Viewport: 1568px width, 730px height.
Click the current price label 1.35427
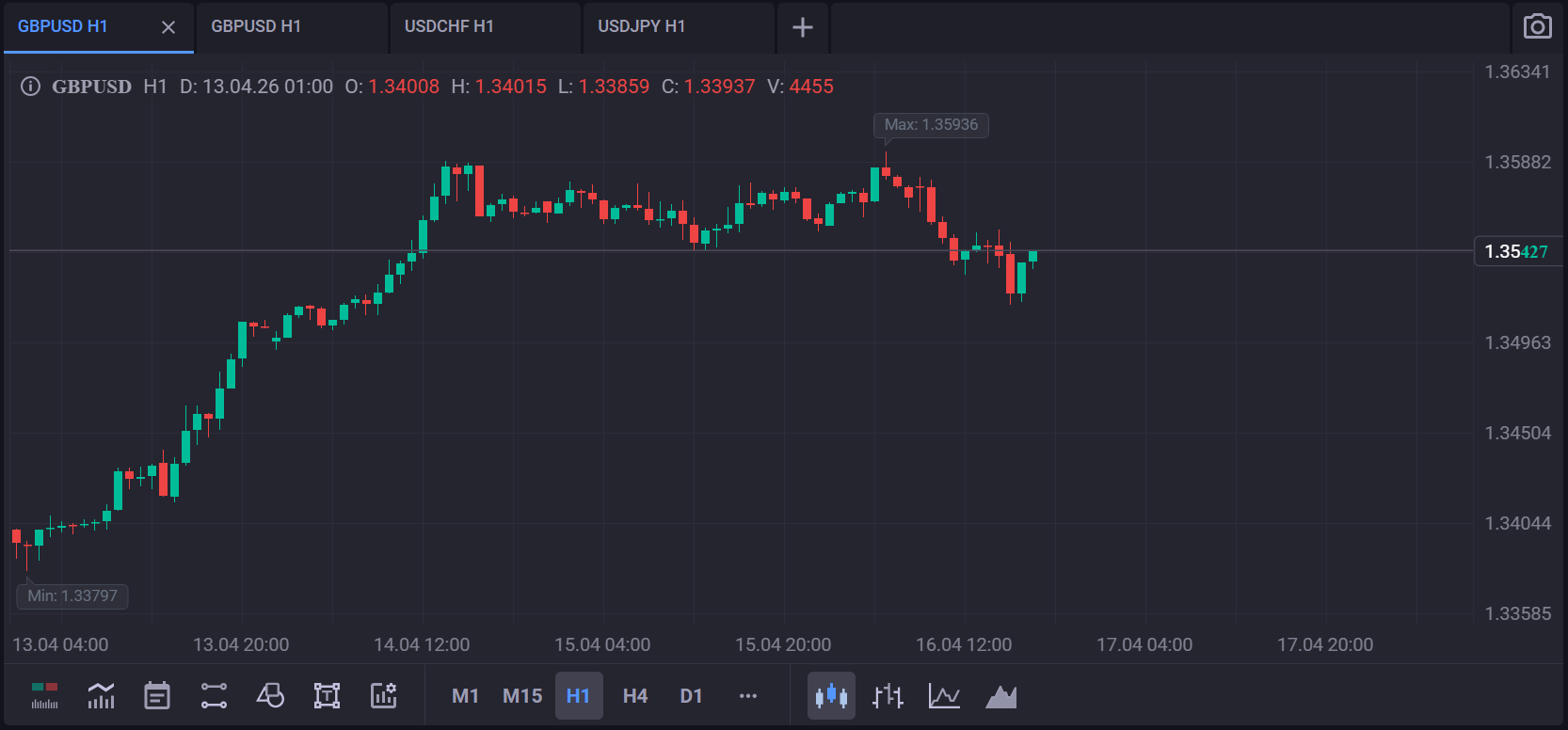tap(1516, 251)
